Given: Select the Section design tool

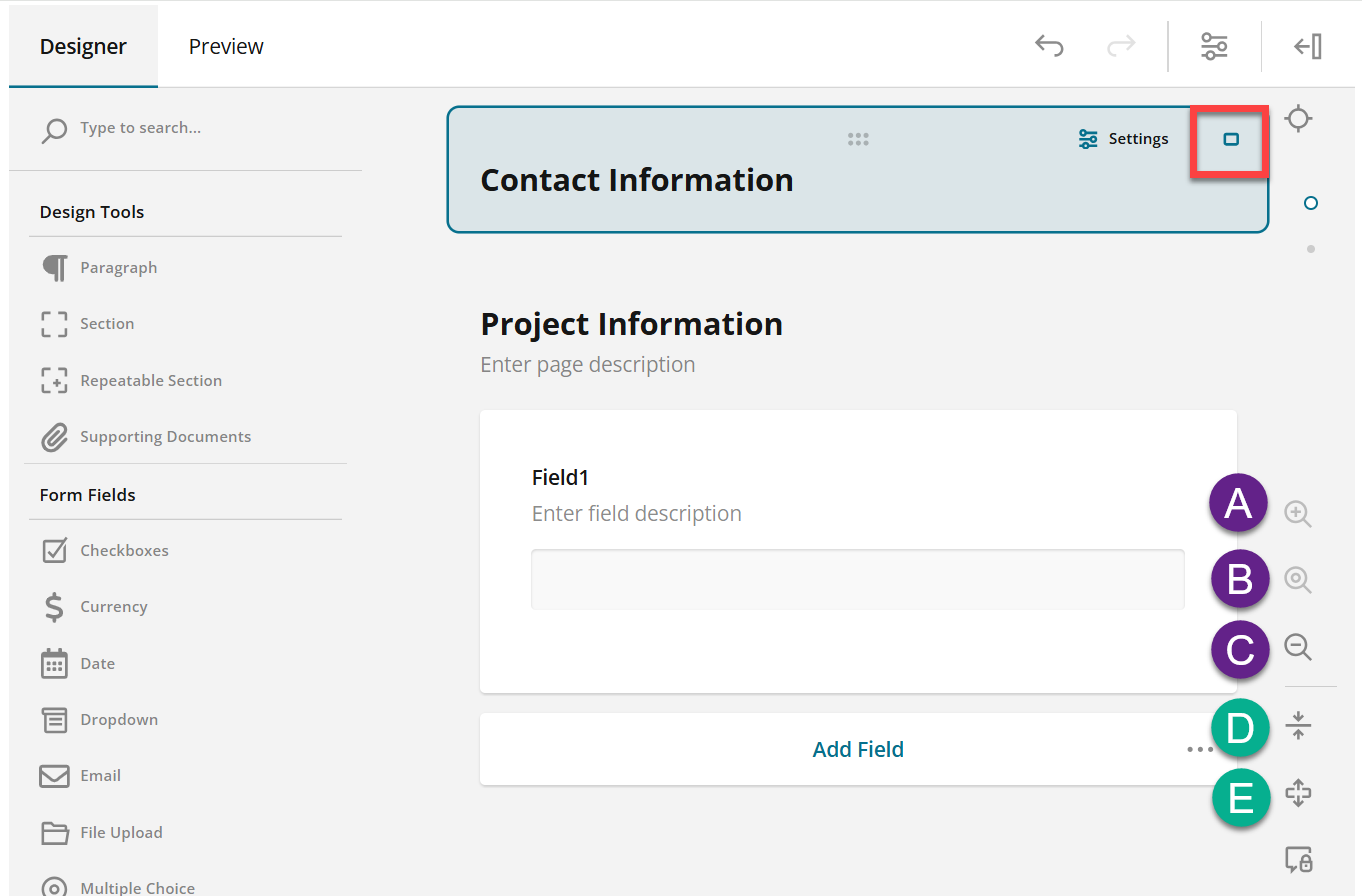Looking at the screenshot, I should pyautogui.click(x=88, y=324).
